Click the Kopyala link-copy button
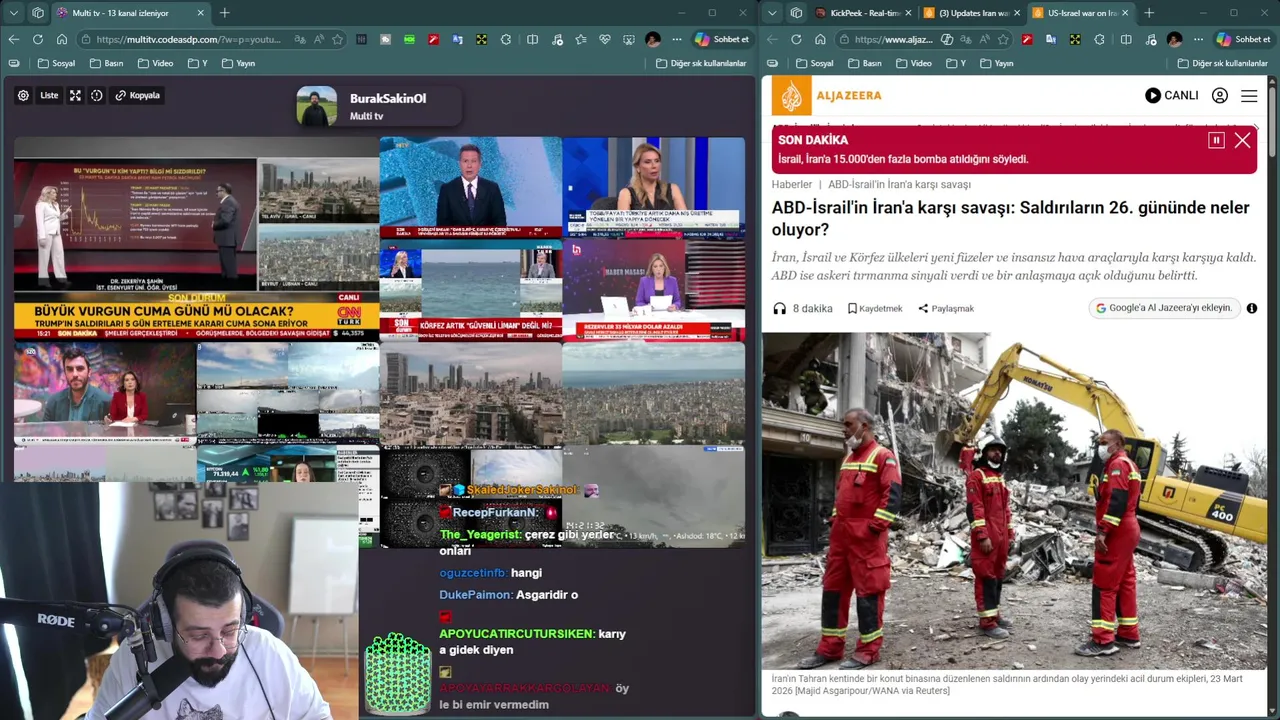 click(x=138, y=96)
